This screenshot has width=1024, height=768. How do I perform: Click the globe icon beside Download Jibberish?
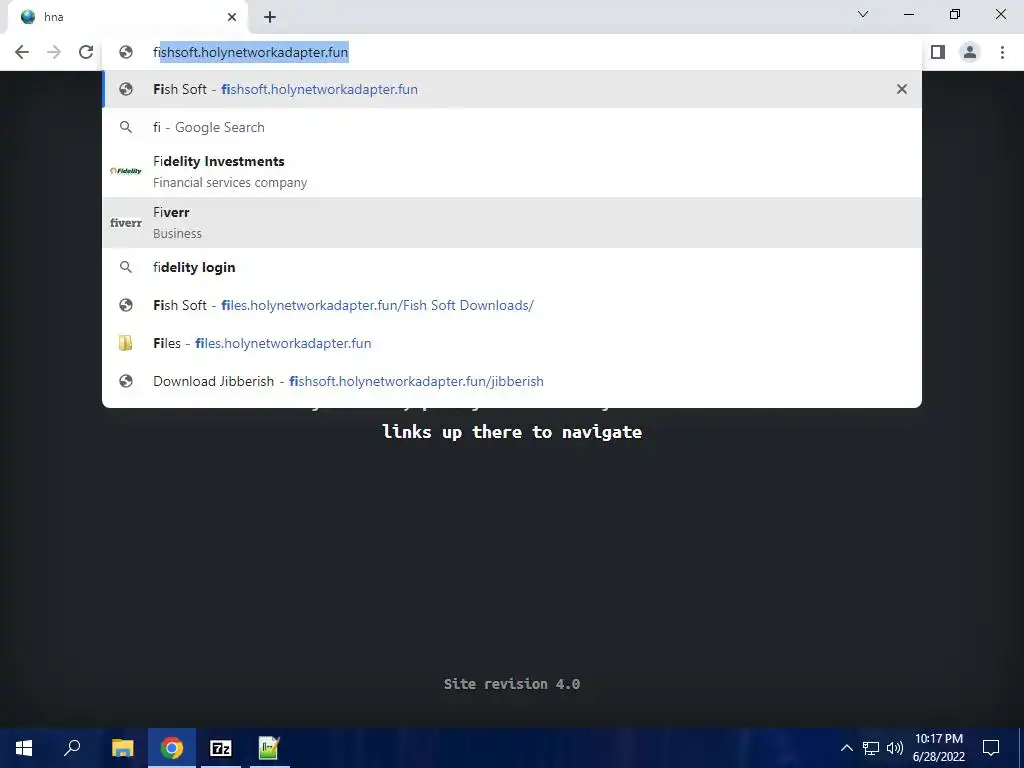(126, 381)
